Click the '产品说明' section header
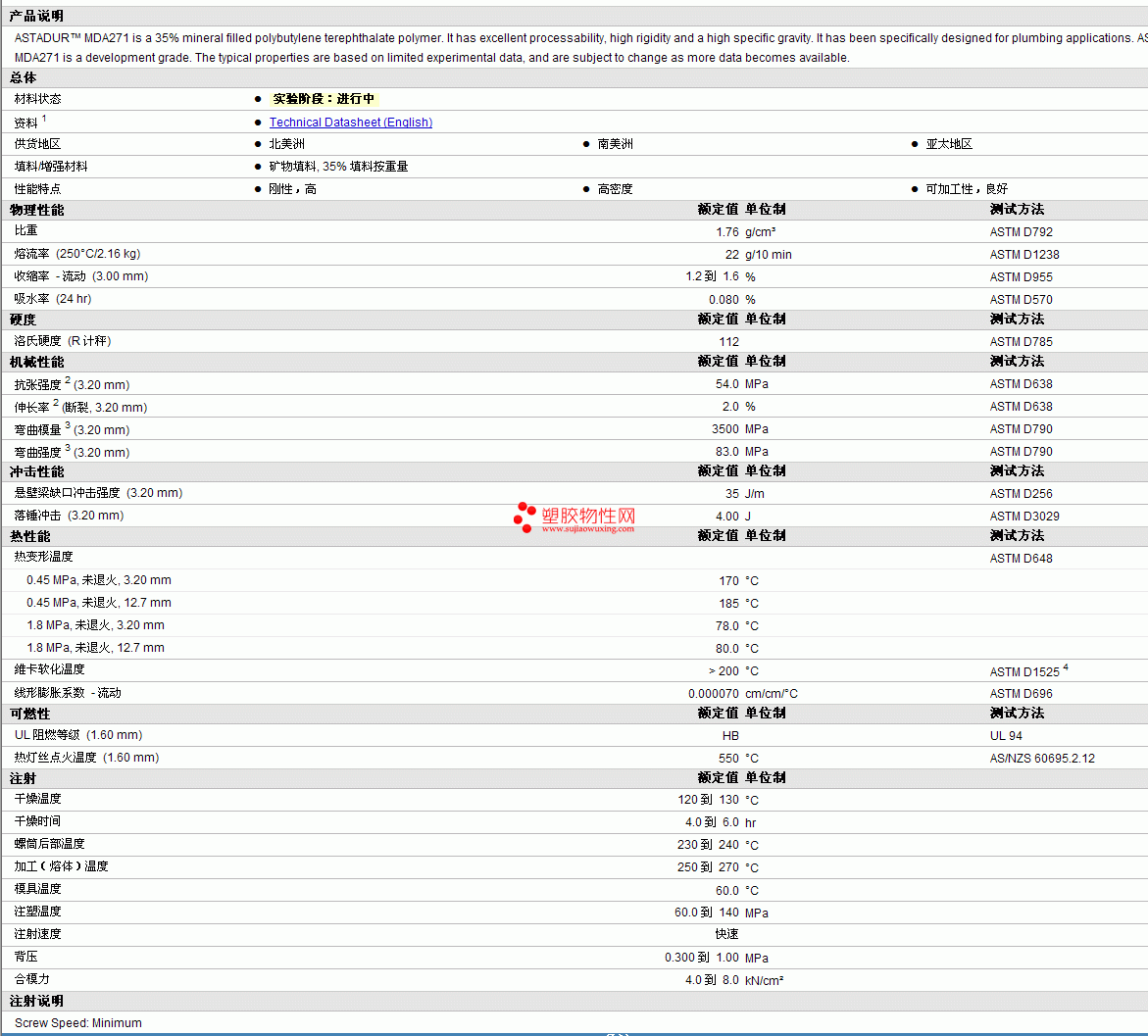Viewport: 1148px width, 1036px height. pos(36,16)
